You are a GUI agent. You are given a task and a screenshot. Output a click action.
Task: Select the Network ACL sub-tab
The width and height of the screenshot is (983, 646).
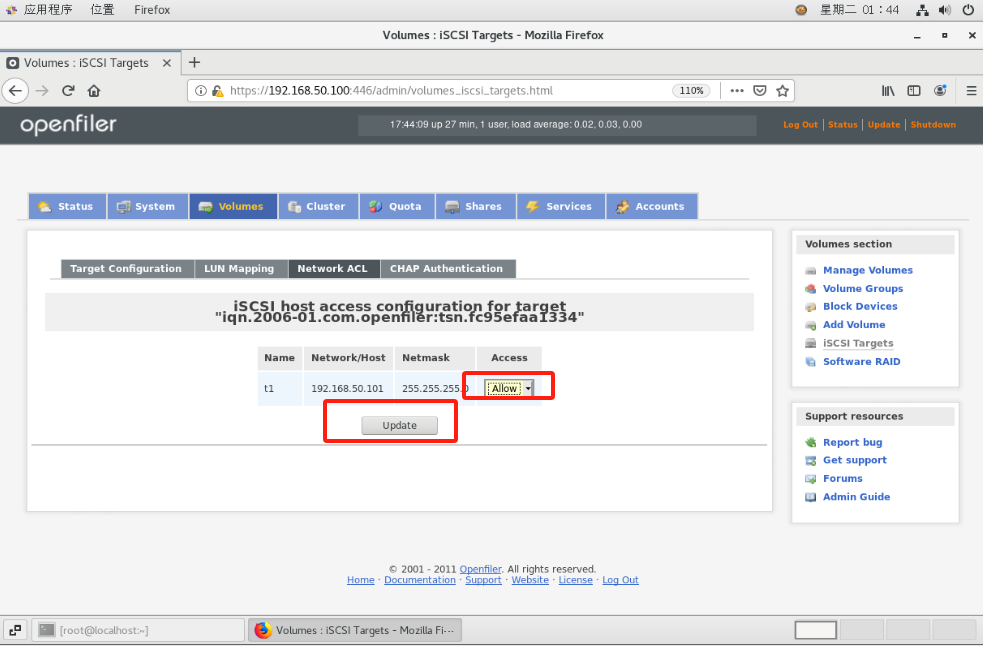(334, 269)
